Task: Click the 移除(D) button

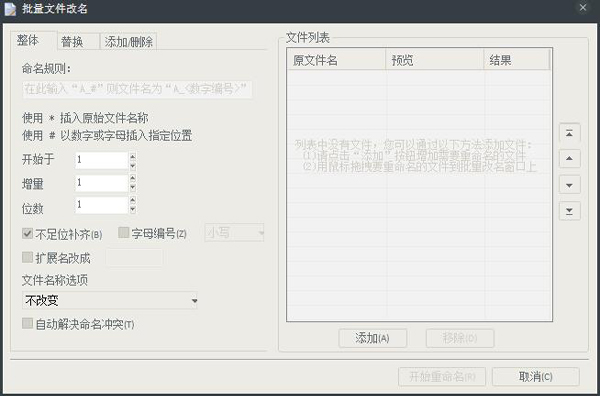Action: pos(460,338)
